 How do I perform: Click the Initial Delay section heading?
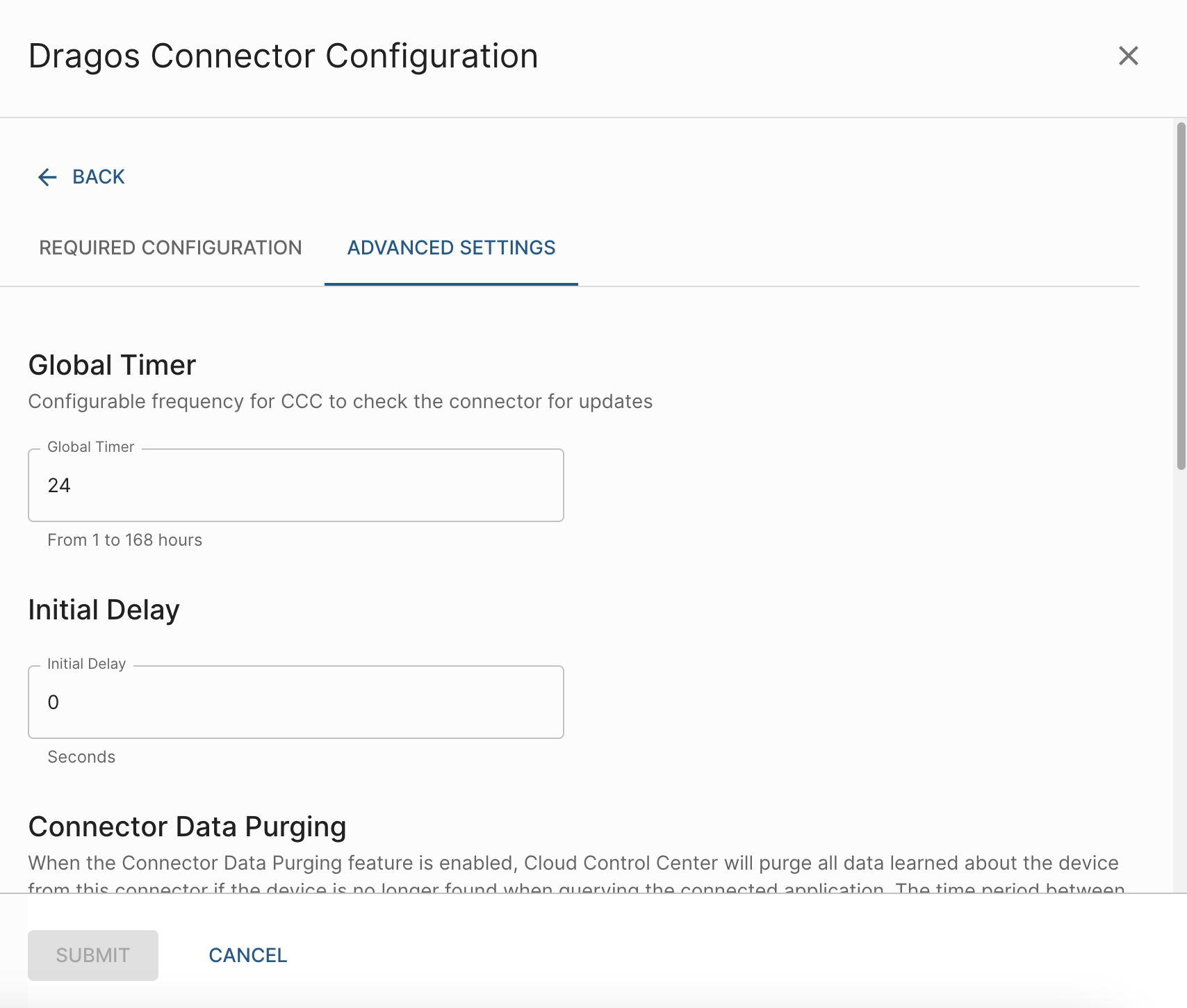[x=104, y=610]
